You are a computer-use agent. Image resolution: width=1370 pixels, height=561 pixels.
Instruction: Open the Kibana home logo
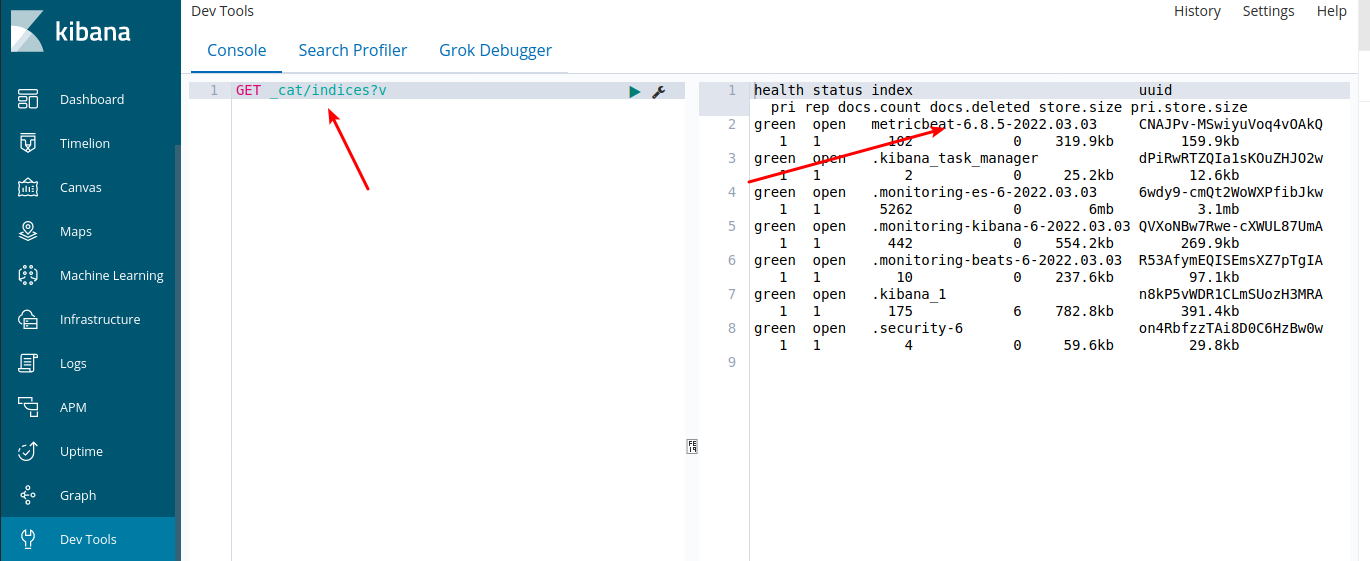point(71,31)
